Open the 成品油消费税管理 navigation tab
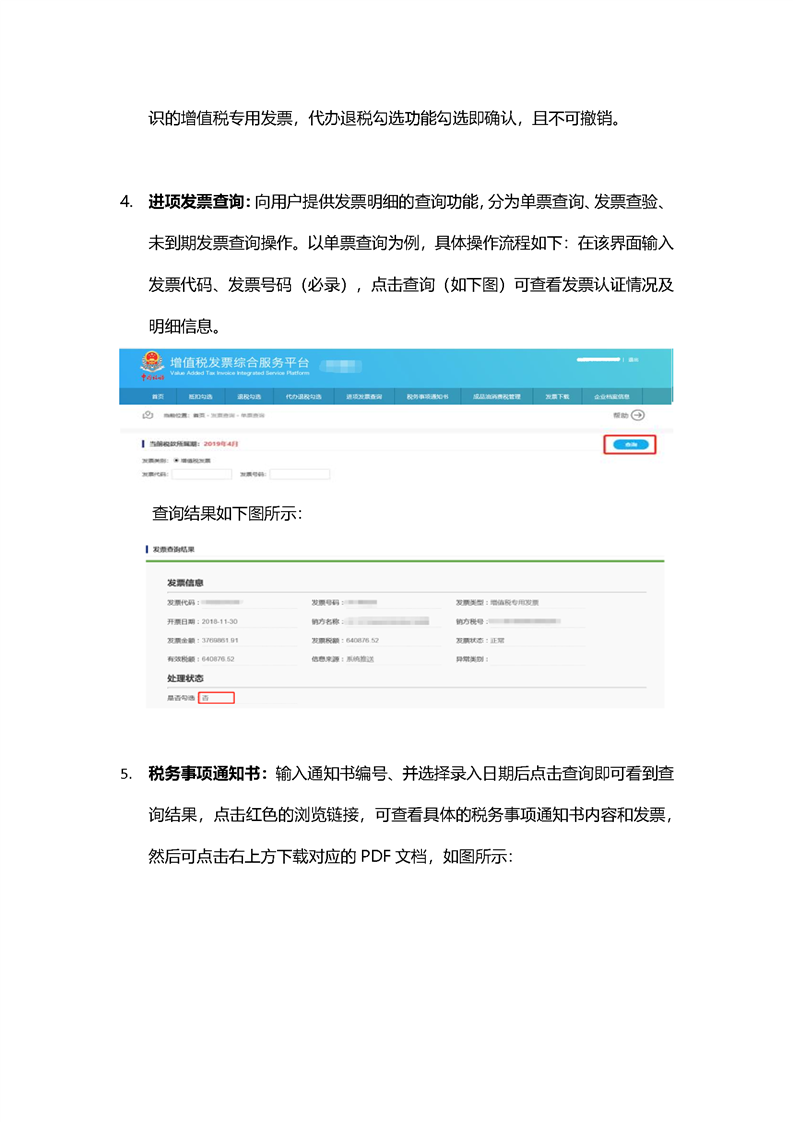The height and width of the screenshot is (1122, 793). [x=497, y=396]
